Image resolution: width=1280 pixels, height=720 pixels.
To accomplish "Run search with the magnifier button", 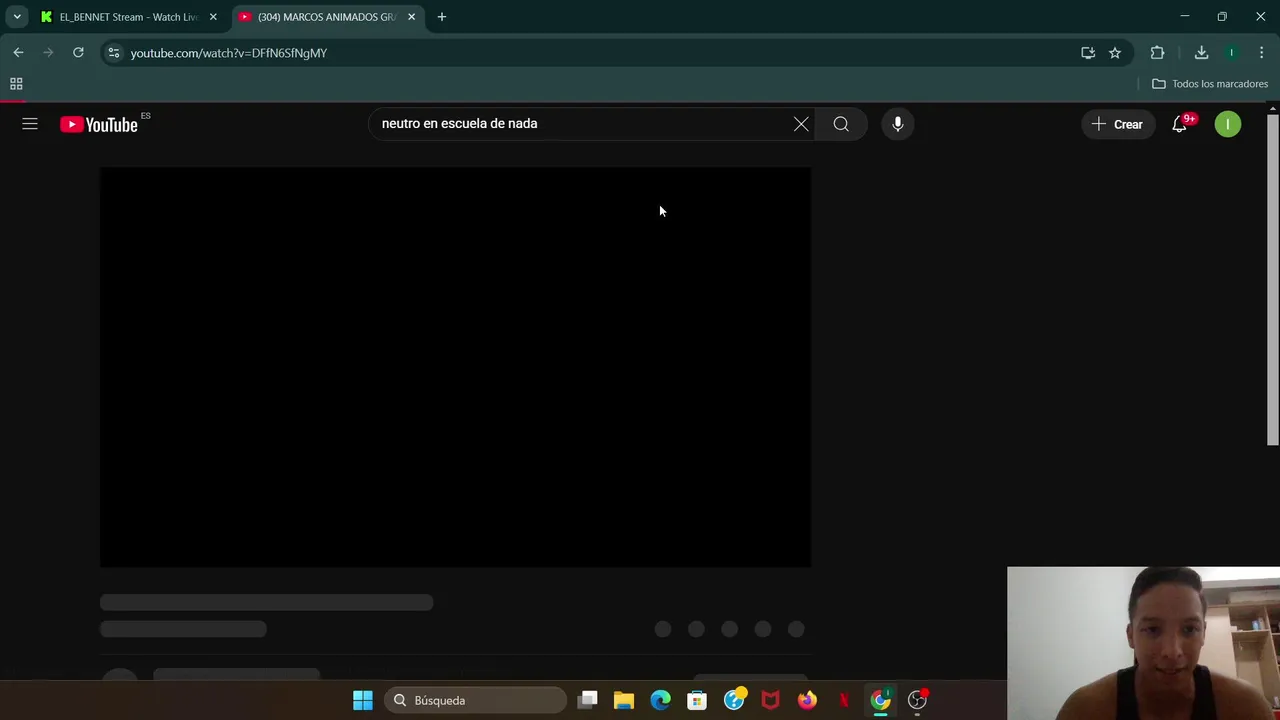I will [x=841, y=124].
